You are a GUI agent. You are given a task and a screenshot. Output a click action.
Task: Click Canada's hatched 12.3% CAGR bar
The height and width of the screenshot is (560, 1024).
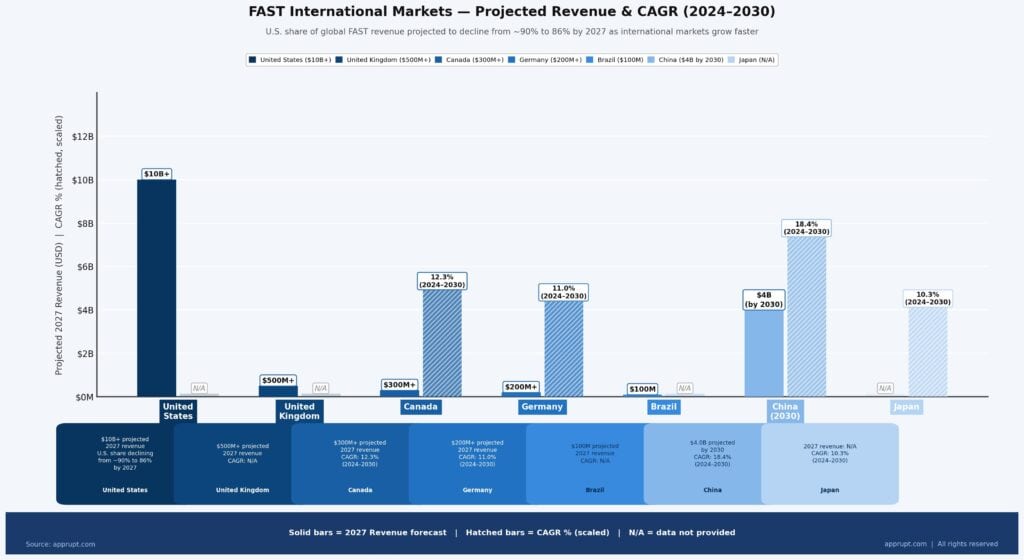point(442,343)
